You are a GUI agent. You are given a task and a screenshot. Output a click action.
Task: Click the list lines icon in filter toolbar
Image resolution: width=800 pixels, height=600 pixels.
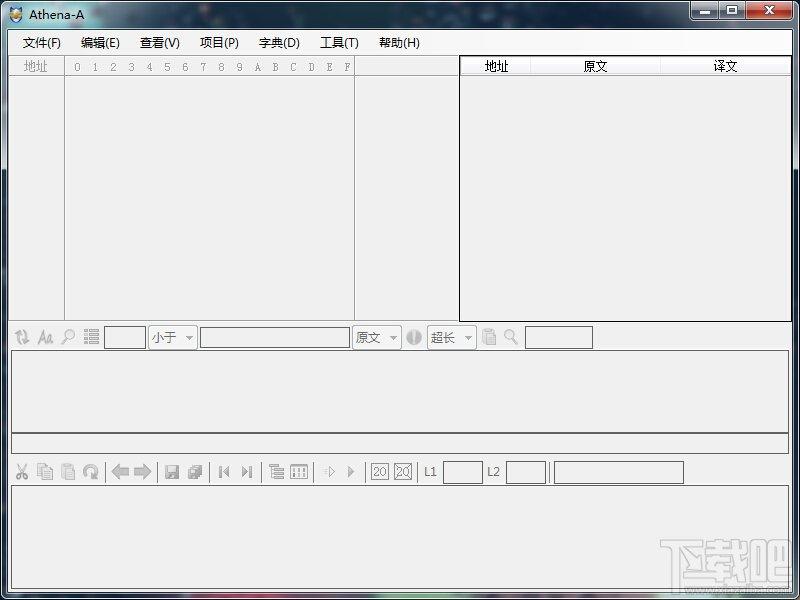click(x=91, y=337)
